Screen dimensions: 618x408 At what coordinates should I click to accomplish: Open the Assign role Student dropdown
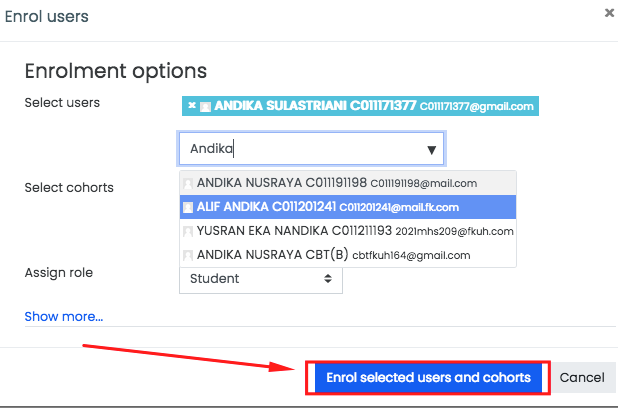[x=260, y=279]
